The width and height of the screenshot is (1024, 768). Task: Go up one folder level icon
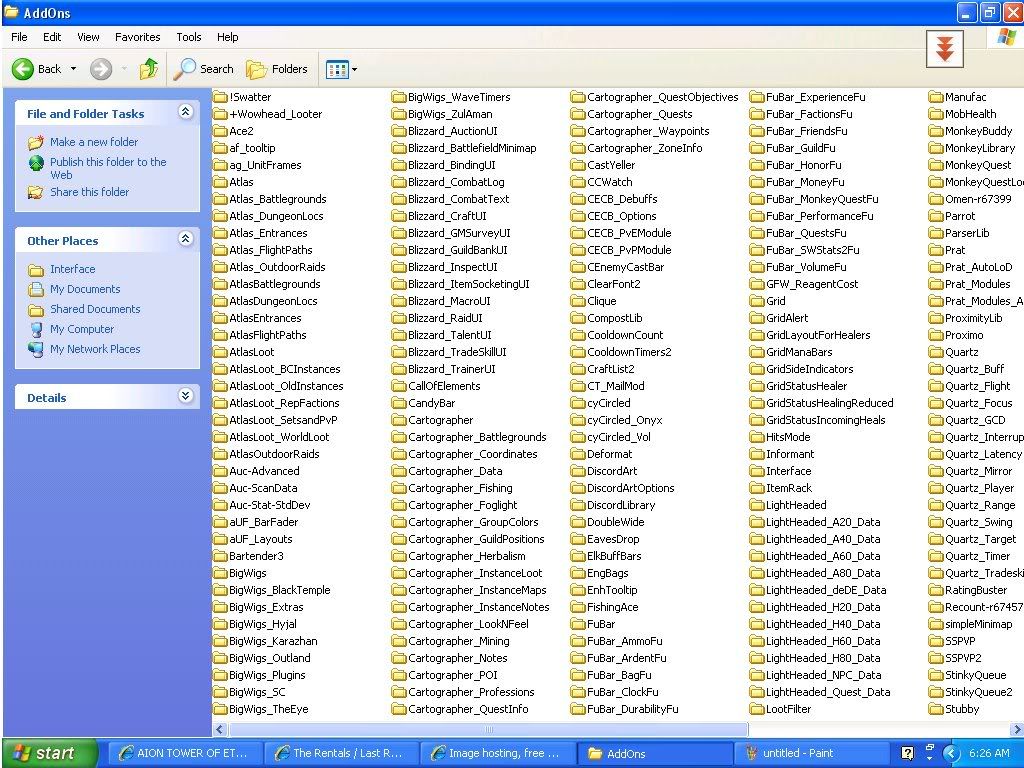pos(149,69)
